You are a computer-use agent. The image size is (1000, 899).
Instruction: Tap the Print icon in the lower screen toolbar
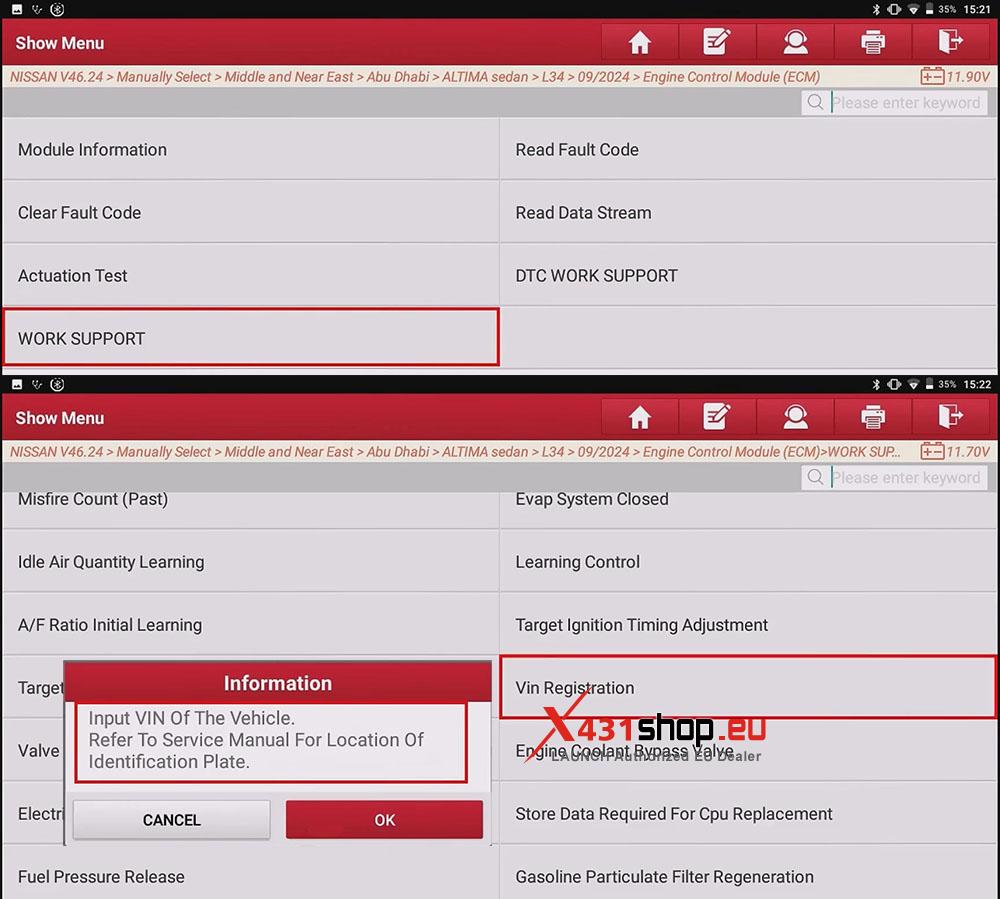[873, 418]
